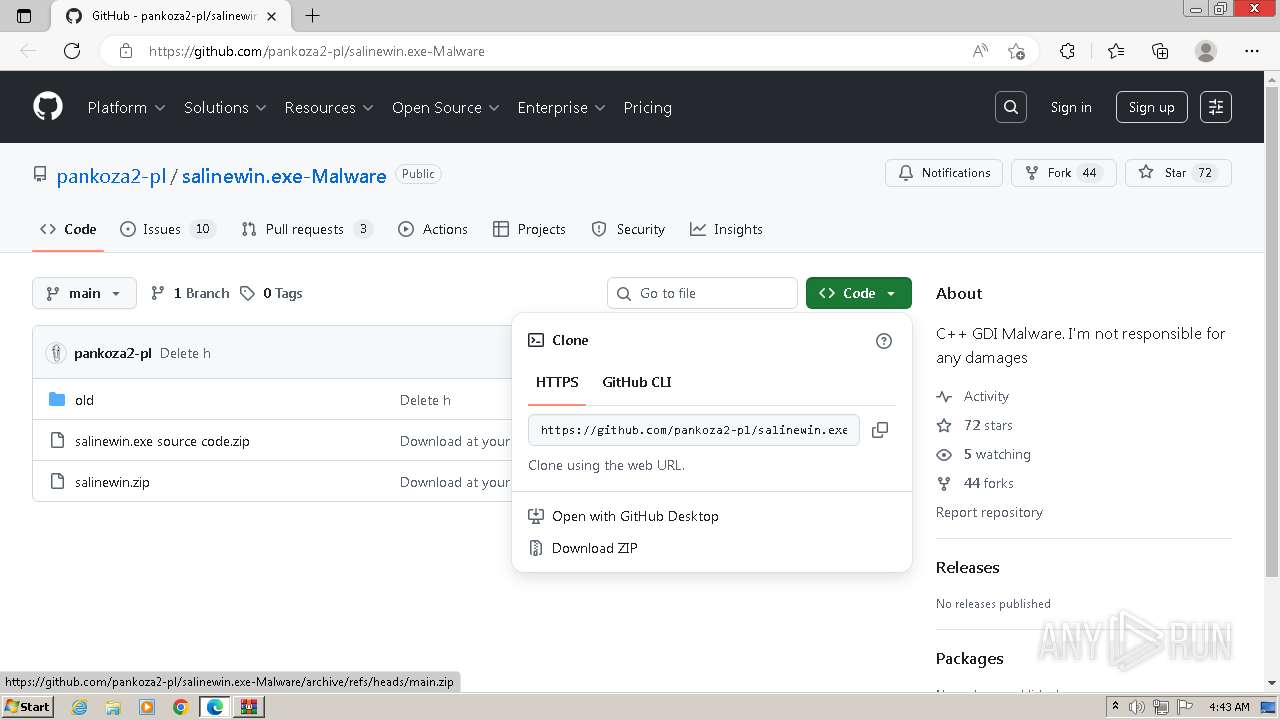Open the old folder
Image resolution: width=1280 pixels, height=720 pixels.
[x=84, y=400]
